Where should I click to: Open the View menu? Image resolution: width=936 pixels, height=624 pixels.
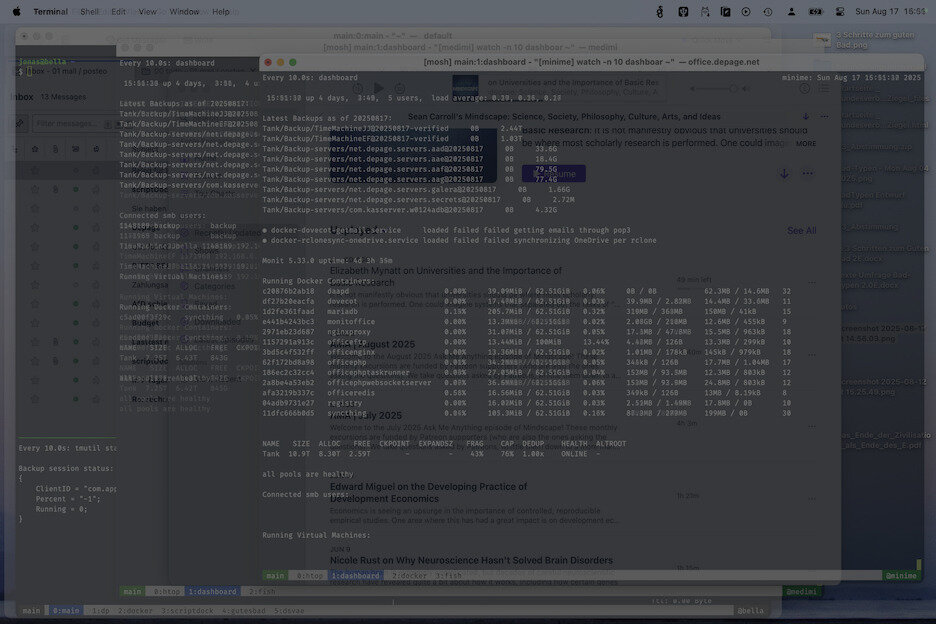[x=147, y=11]
